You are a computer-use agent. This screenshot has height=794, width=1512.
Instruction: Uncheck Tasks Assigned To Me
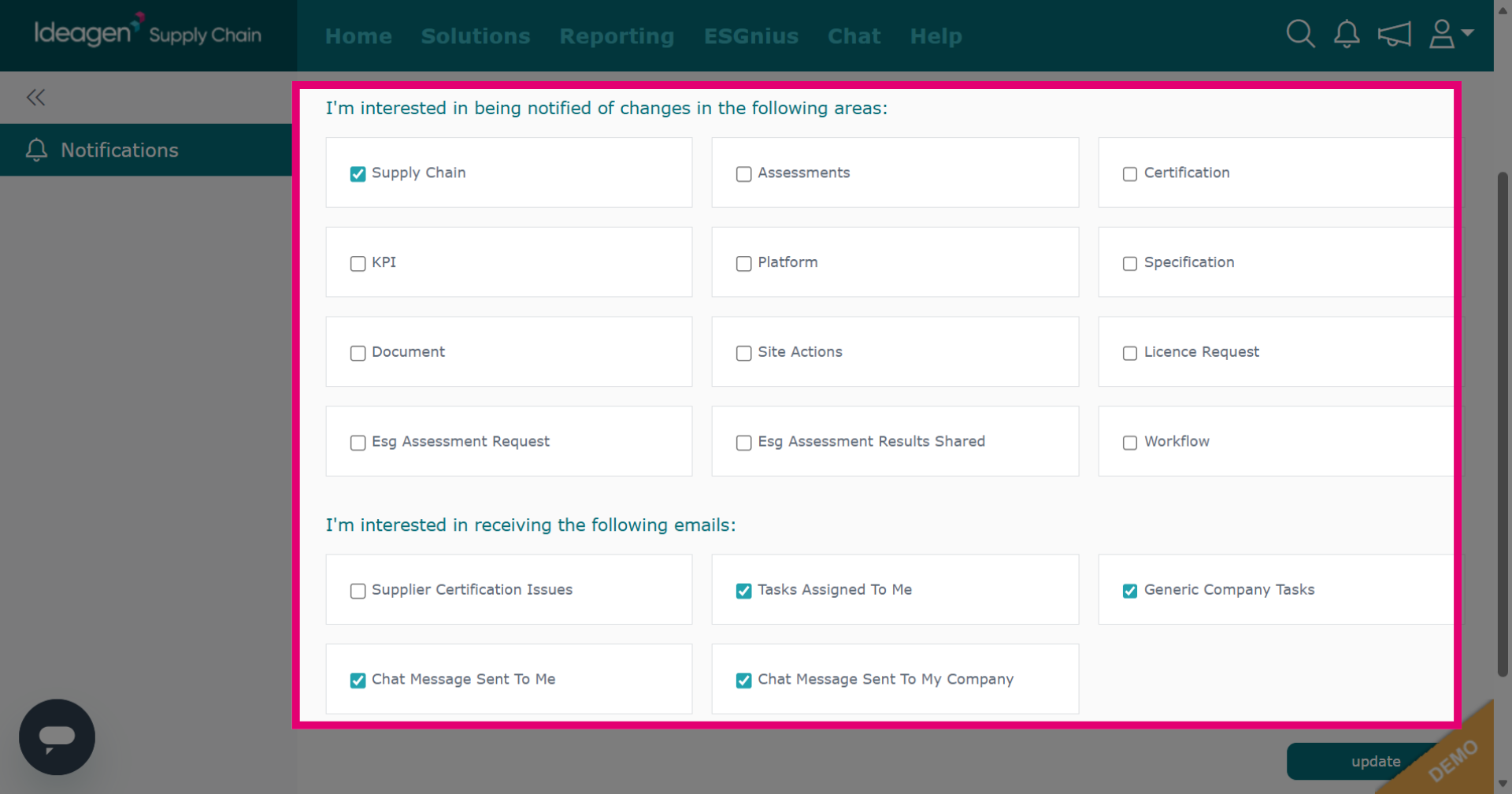pyautogui.click(x=743, y=591)
